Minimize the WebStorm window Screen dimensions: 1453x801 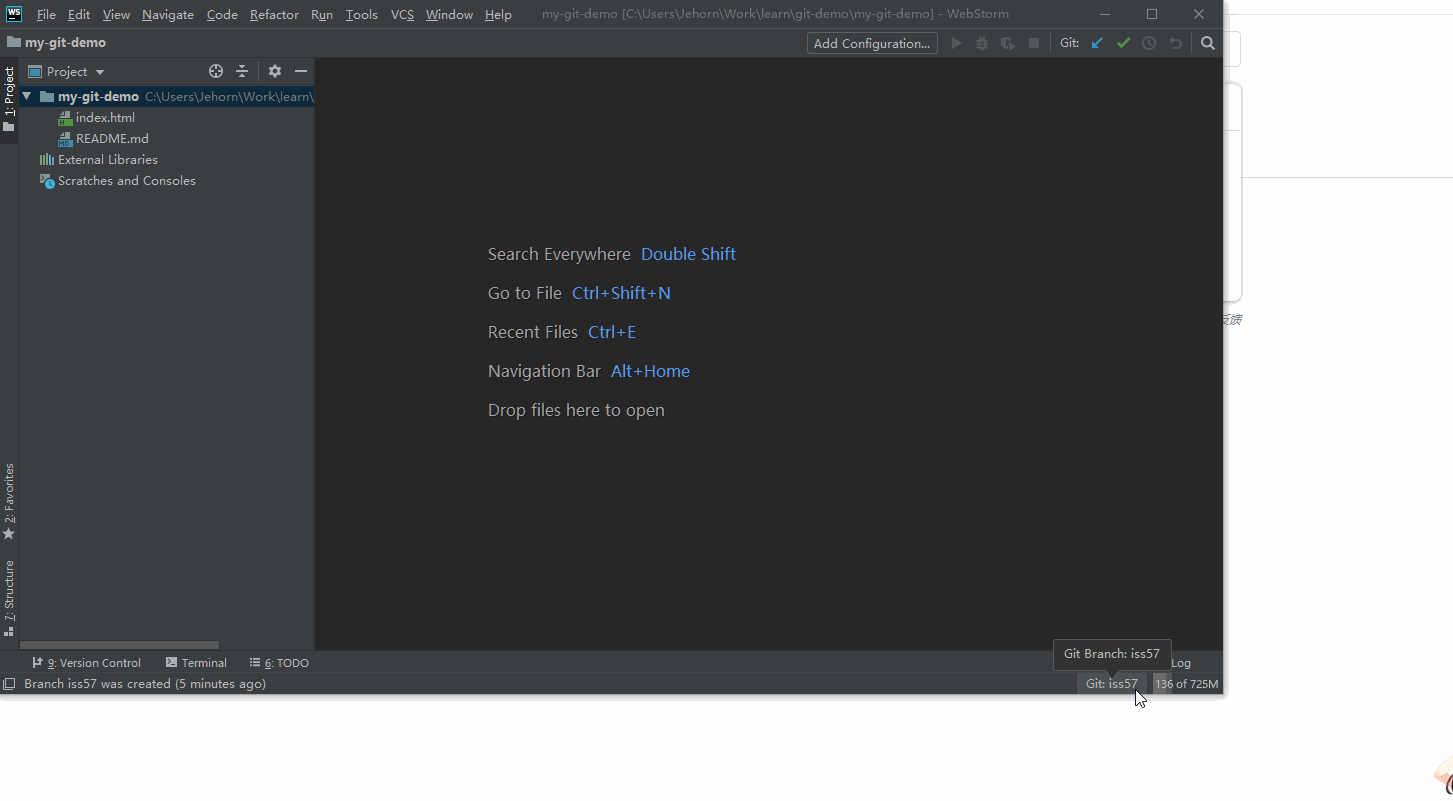[1105, 14]
